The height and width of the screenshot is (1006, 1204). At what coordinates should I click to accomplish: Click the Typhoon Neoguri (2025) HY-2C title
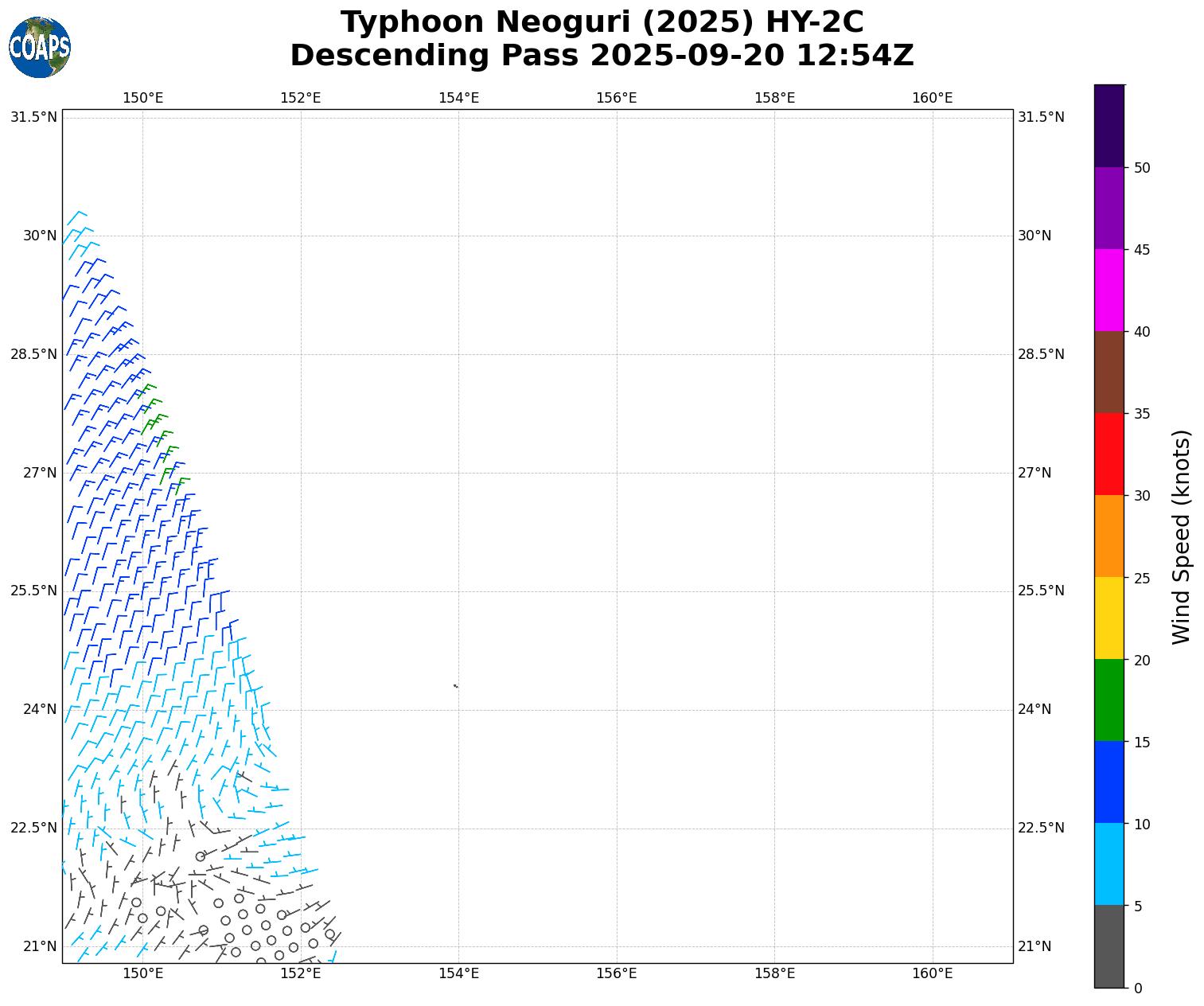[x=602, y=22]
